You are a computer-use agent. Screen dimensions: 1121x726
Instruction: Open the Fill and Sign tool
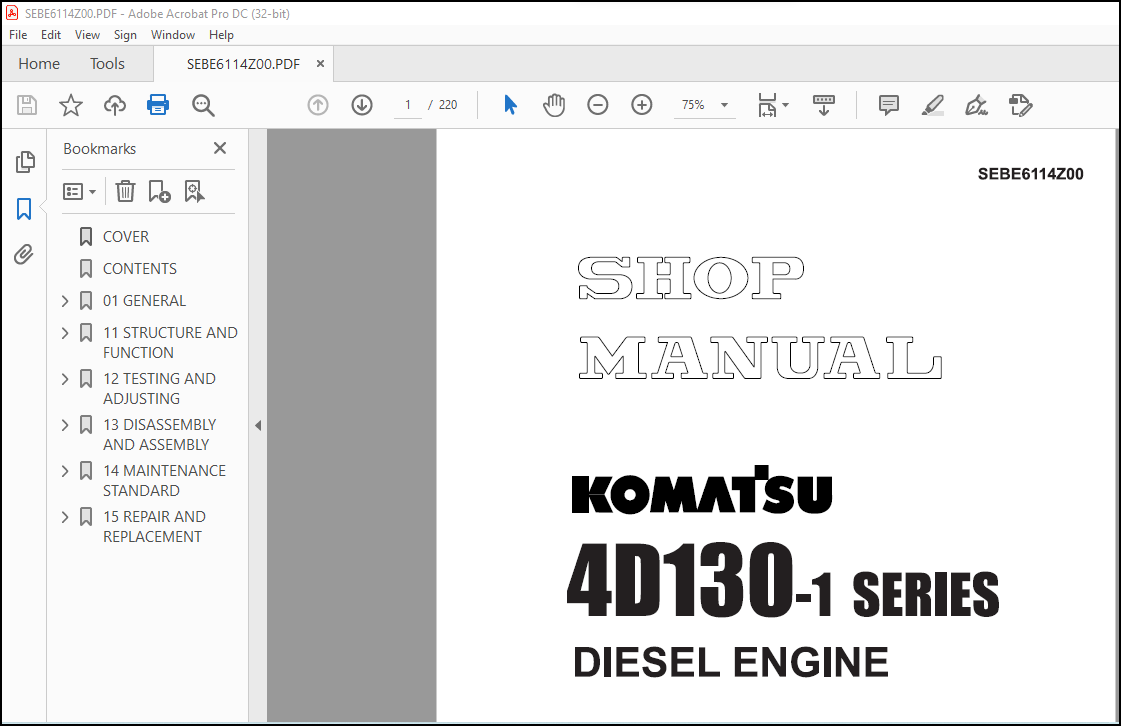tap(977, 105)
